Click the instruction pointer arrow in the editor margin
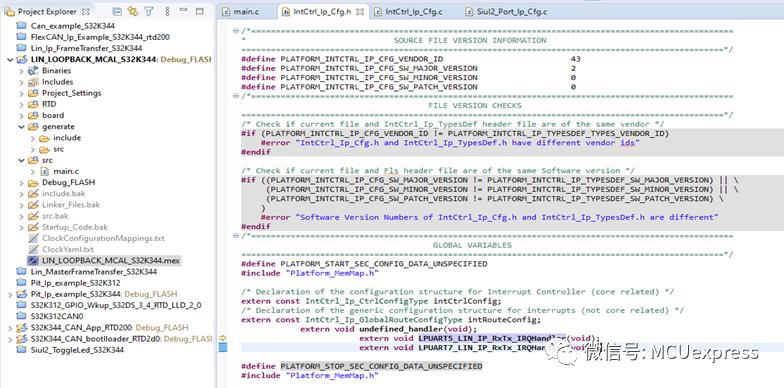 tap(222, 338)
